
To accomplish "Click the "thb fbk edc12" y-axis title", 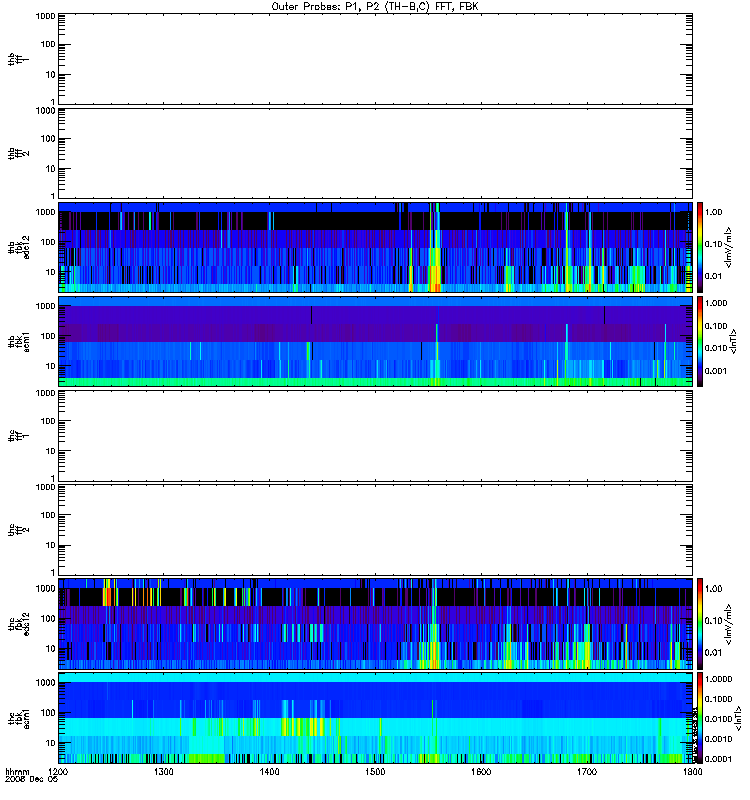I will coord(19,247).
